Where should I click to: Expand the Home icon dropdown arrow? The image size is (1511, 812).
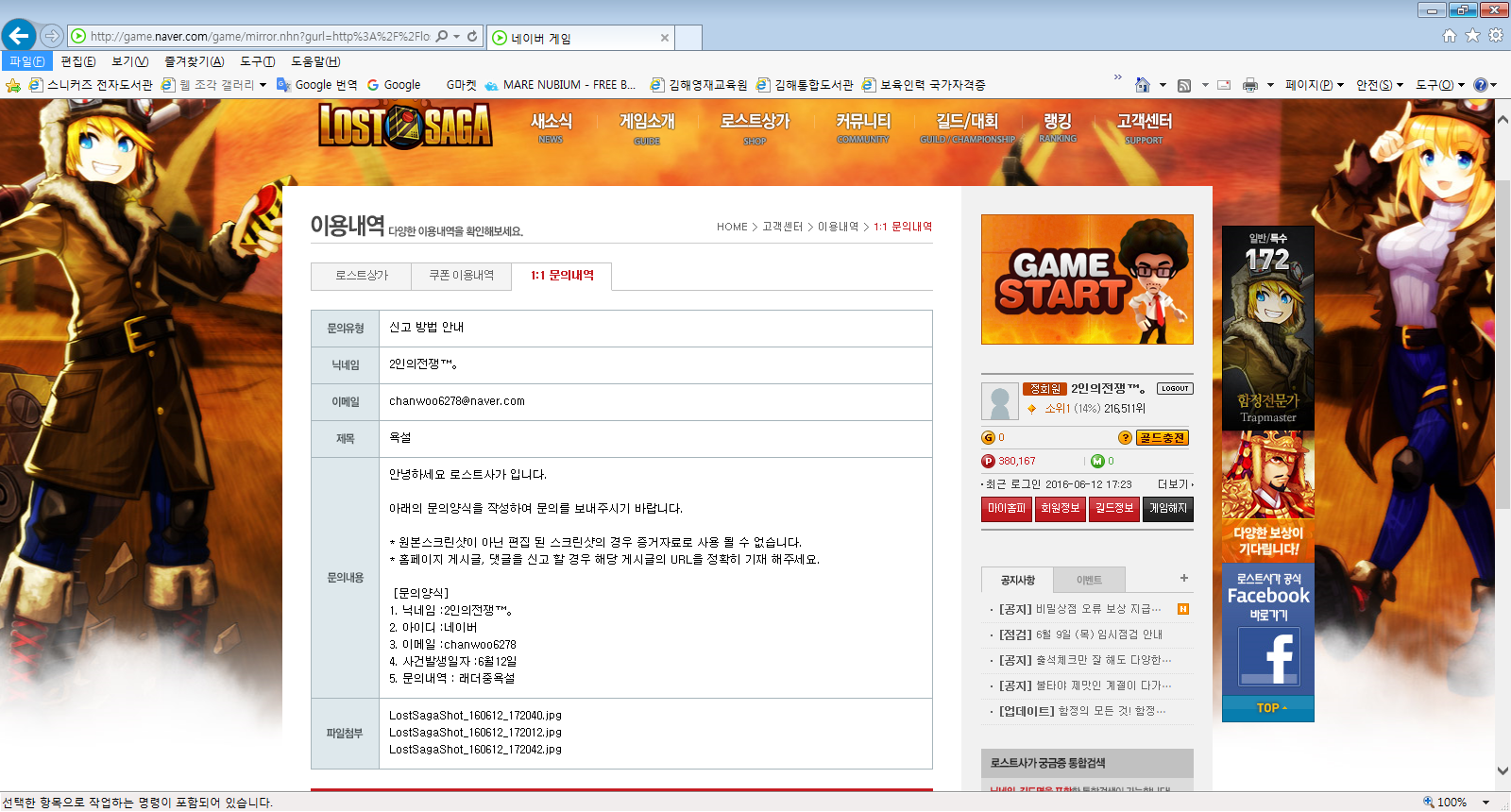tap(1163, 85)
